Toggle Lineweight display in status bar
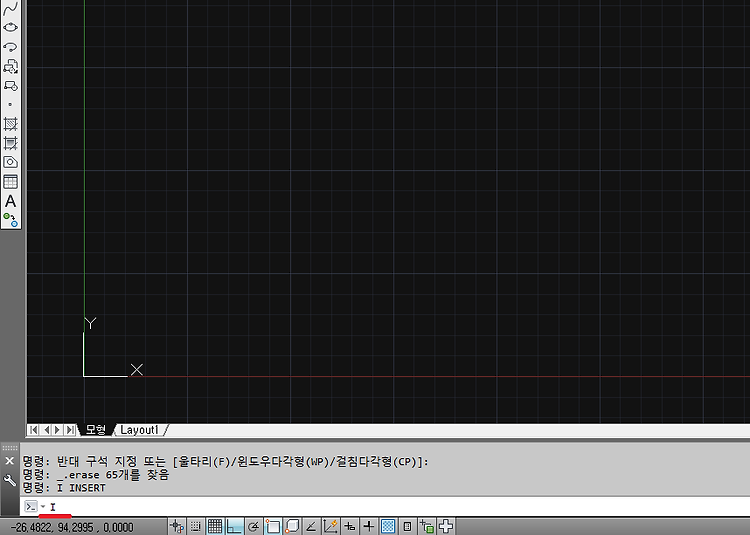Viewport: 750px width, 535px height. (x=369, y=526)
